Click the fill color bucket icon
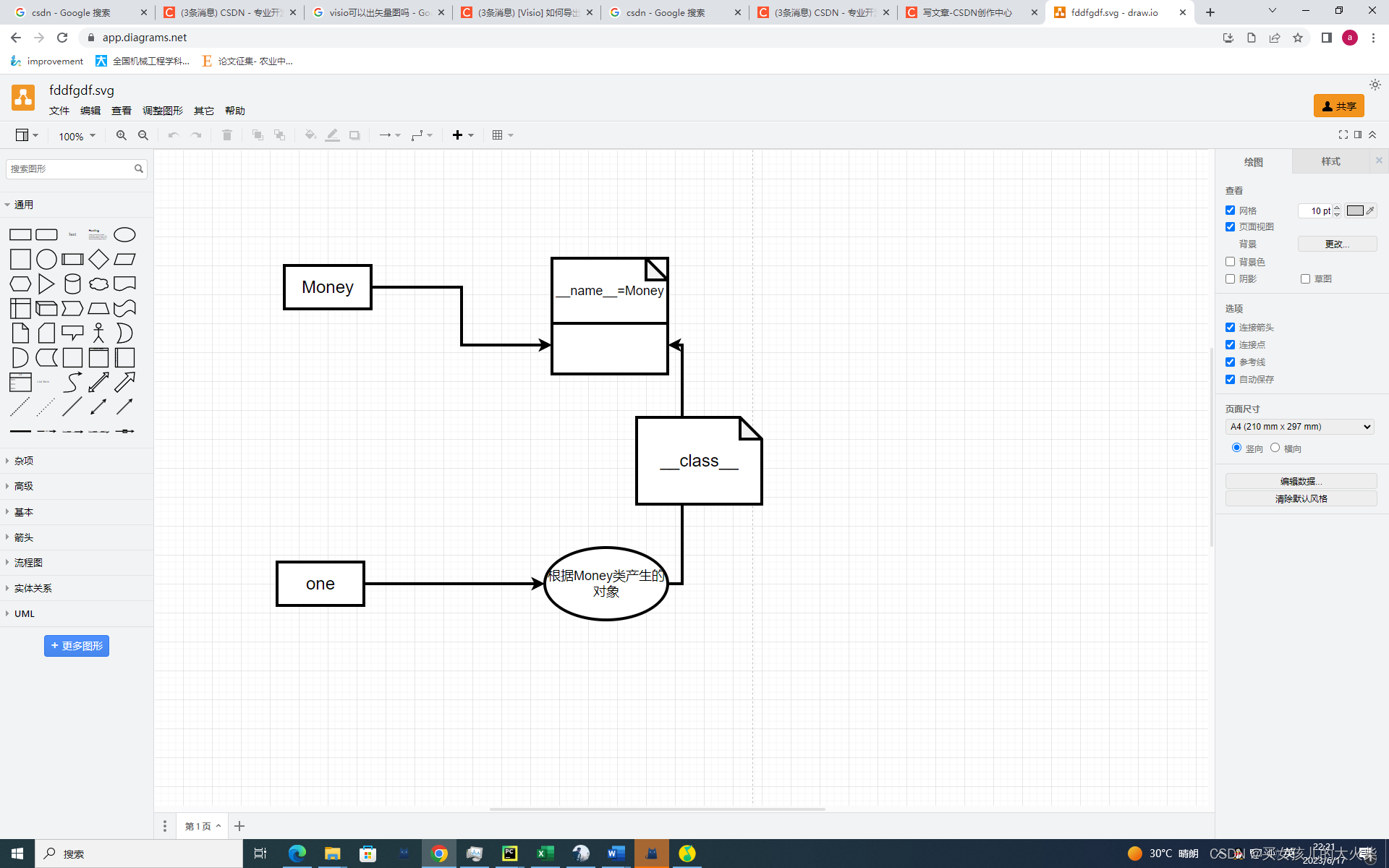 (310, 135)
